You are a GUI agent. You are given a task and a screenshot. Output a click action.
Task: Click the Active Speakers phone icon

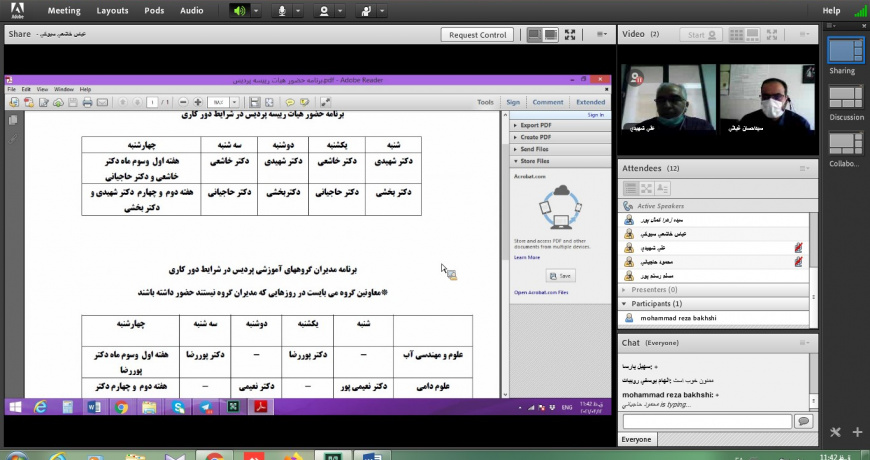click(x=628, y=205)
